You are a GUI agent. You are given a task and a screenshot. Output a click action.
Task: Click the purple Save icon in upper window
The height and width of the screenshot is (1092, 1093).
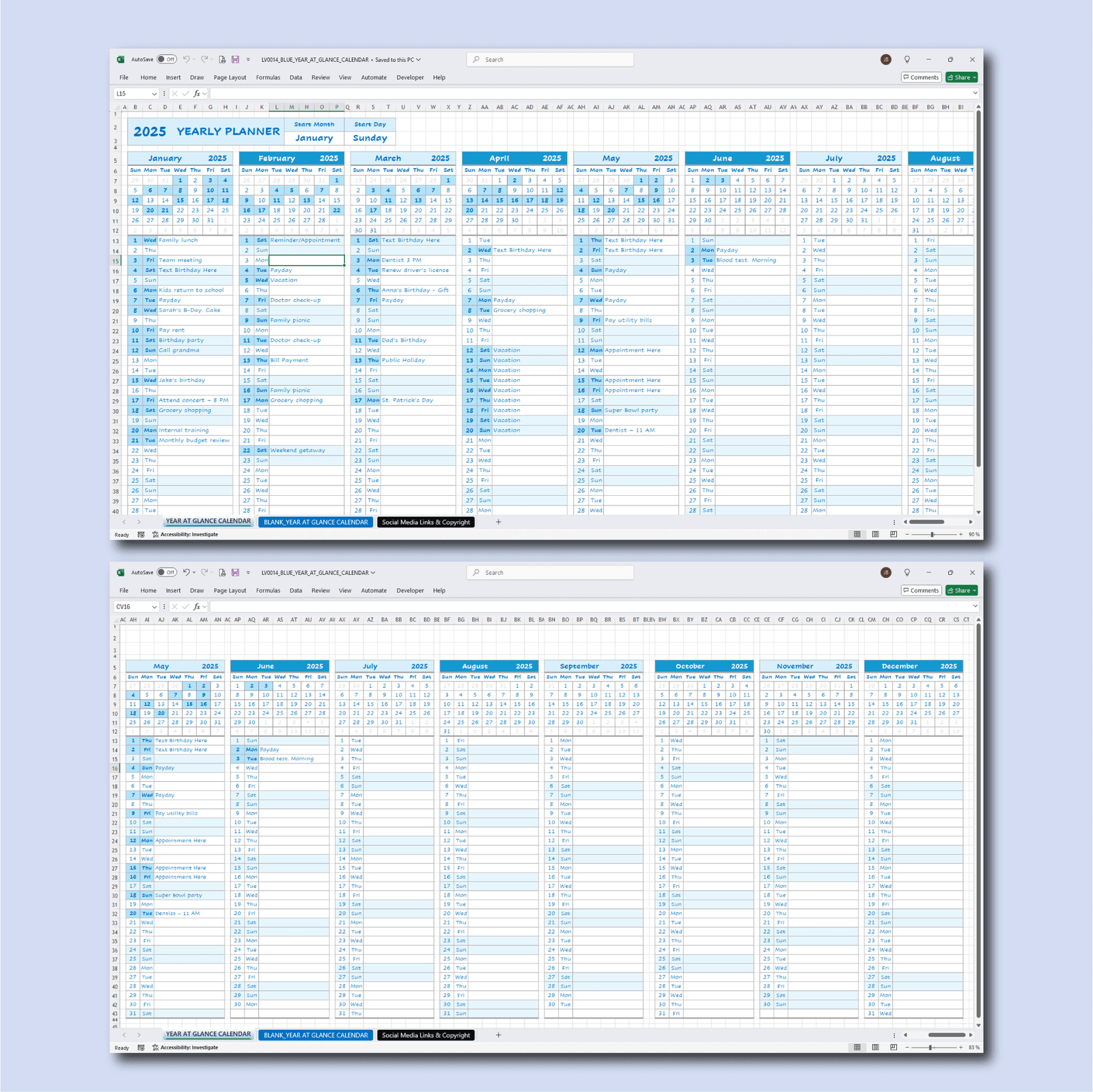tap(235, 59)
